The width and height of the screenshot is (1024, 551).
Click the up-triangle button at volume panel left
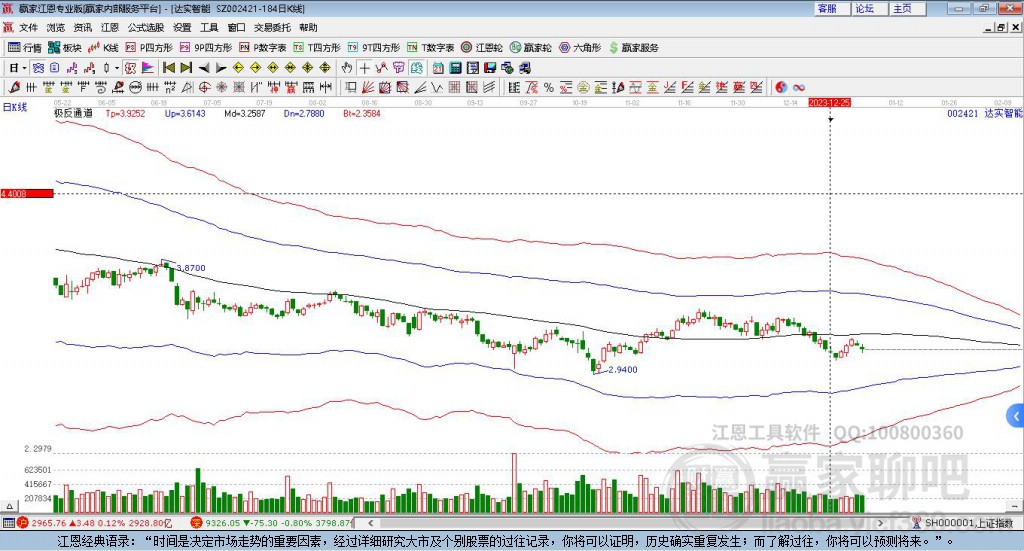[9, 506]
